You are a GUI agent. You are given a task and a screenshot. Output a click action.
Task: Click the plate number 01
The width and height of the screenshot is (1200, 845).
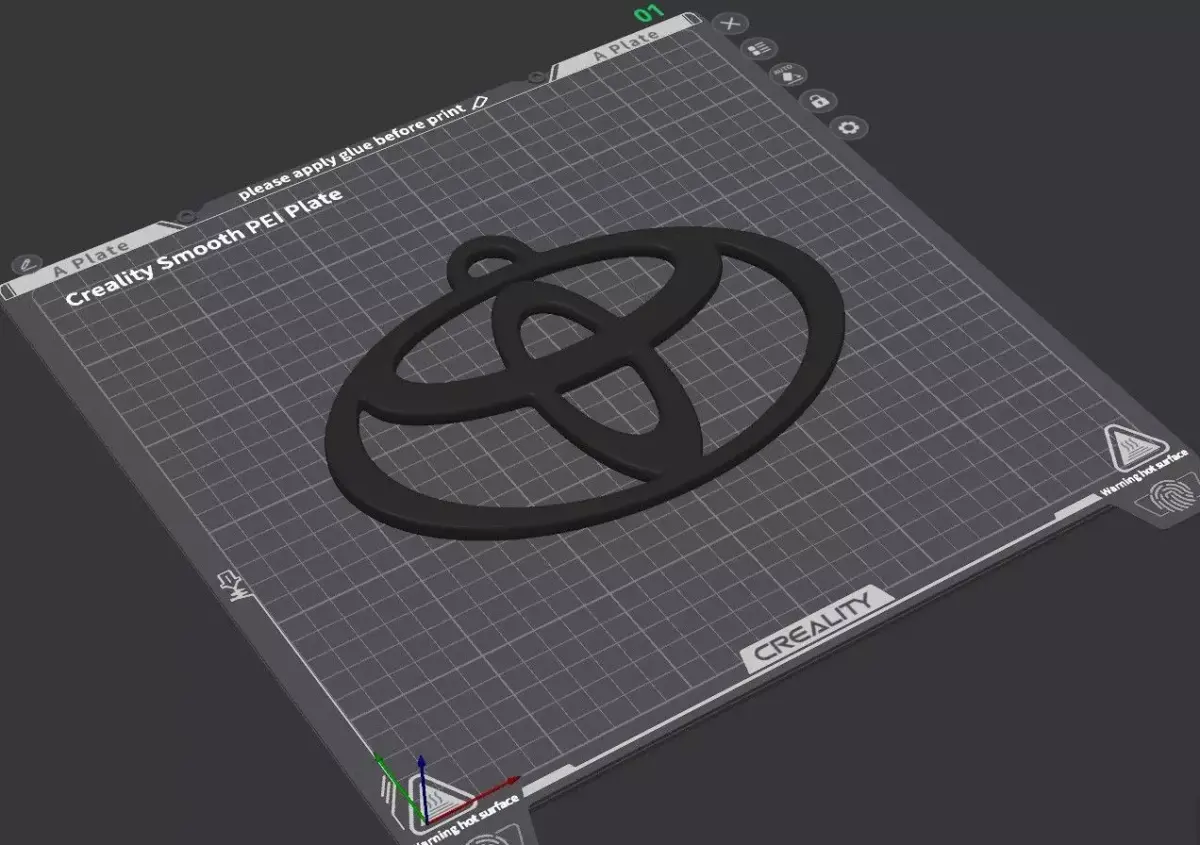point(649,14)
